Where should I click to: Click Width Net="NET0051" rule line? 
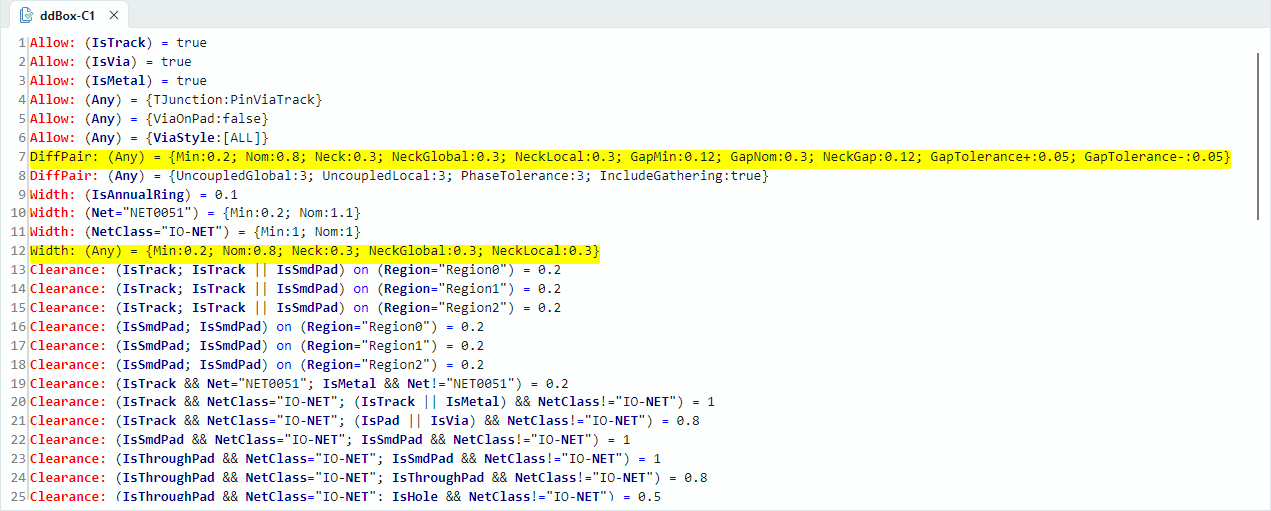click(x=195, y=214)
